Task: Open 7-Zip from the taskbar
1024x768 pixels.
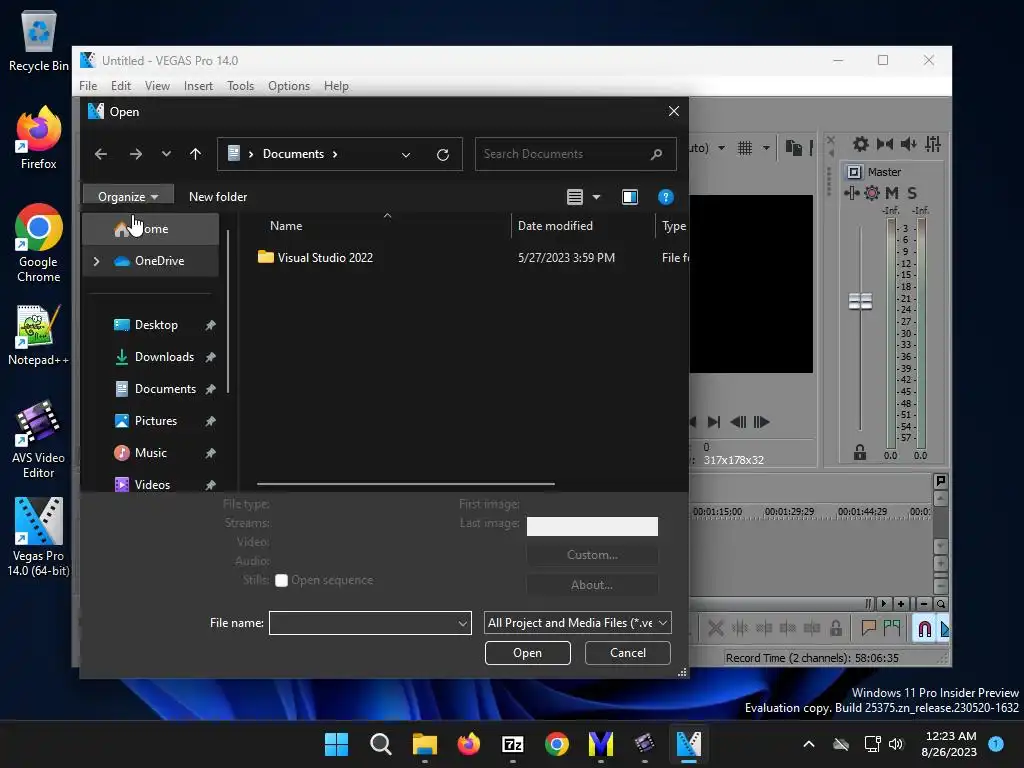Action: (x=513, y=744)
